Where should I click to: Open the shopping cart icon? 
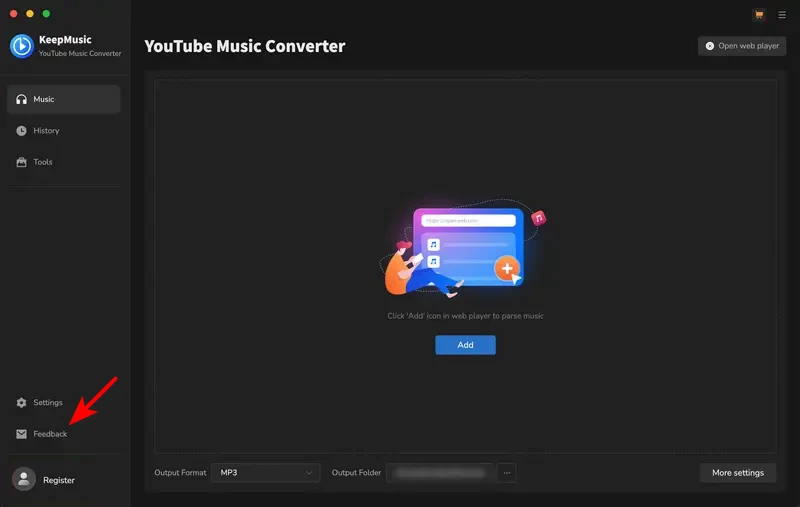pyautogui.click(x=759, y=14)
